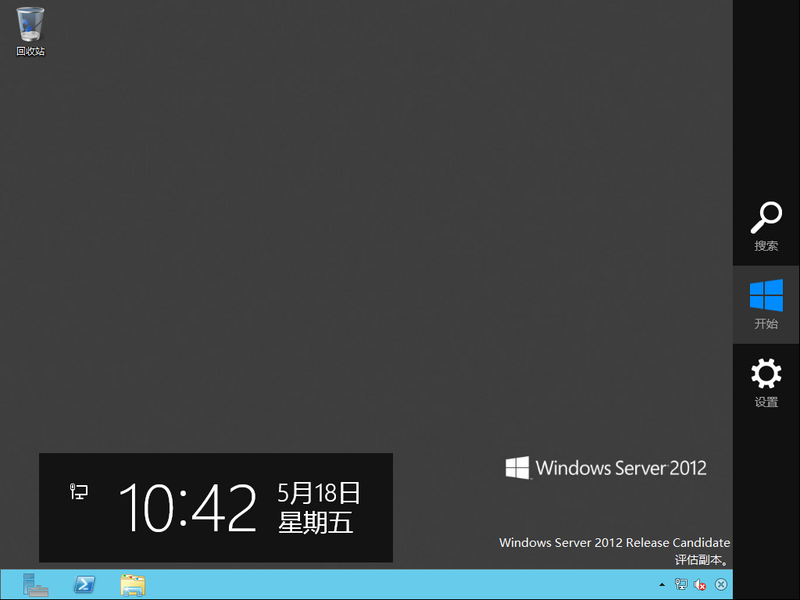Viewport: 800px width, 600px height.
Task: Show hidden tray icons arrow
Action: click(x=662, y=585)
